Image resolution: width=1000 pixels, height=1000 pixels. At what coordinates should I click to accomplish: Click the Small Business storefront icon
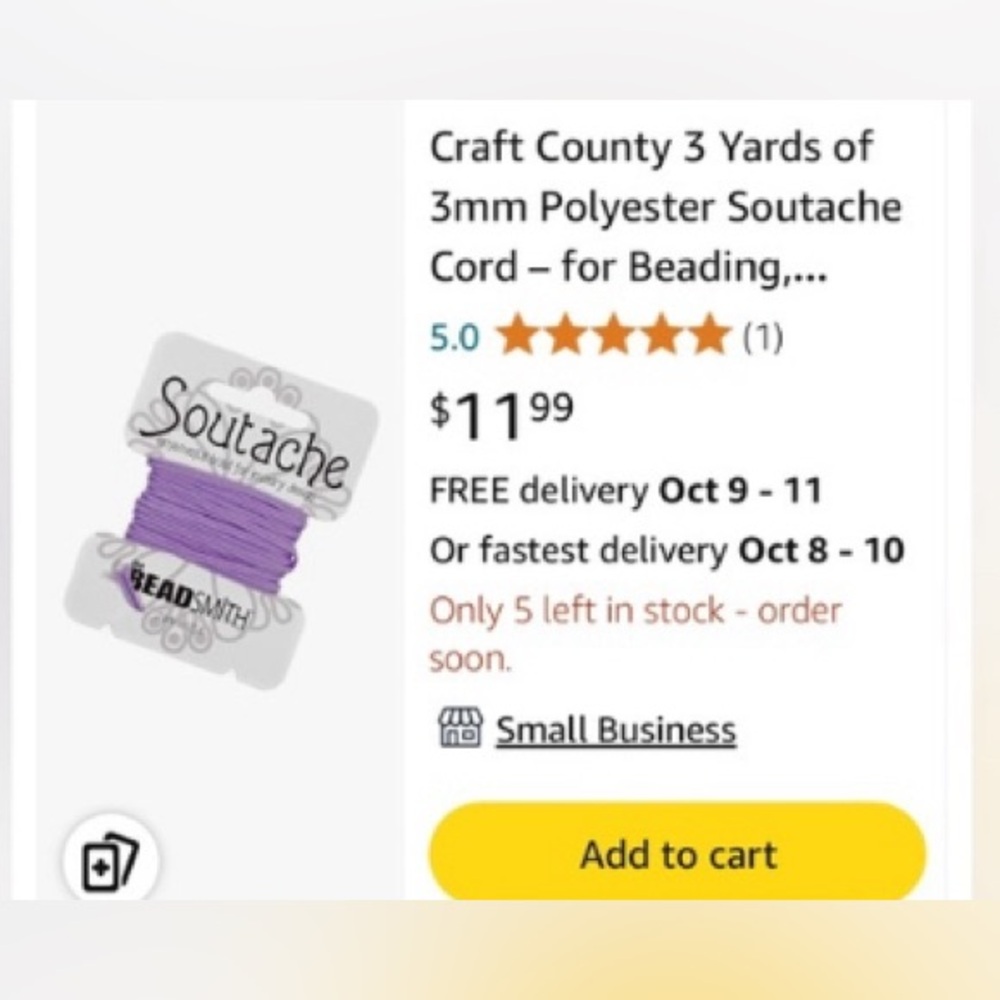click(460, 729)
